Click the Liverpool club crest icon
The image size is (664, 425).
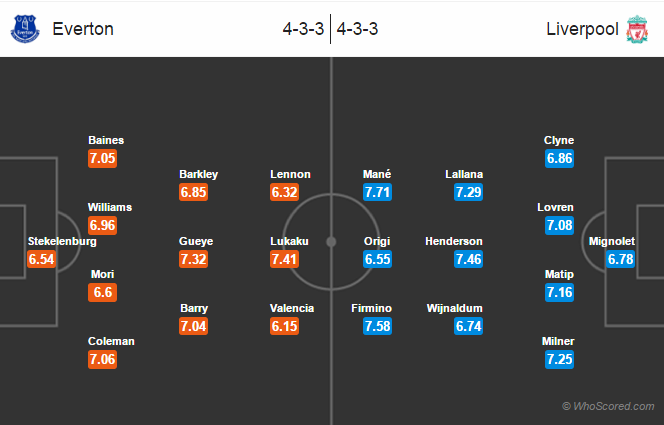(637, 29)
